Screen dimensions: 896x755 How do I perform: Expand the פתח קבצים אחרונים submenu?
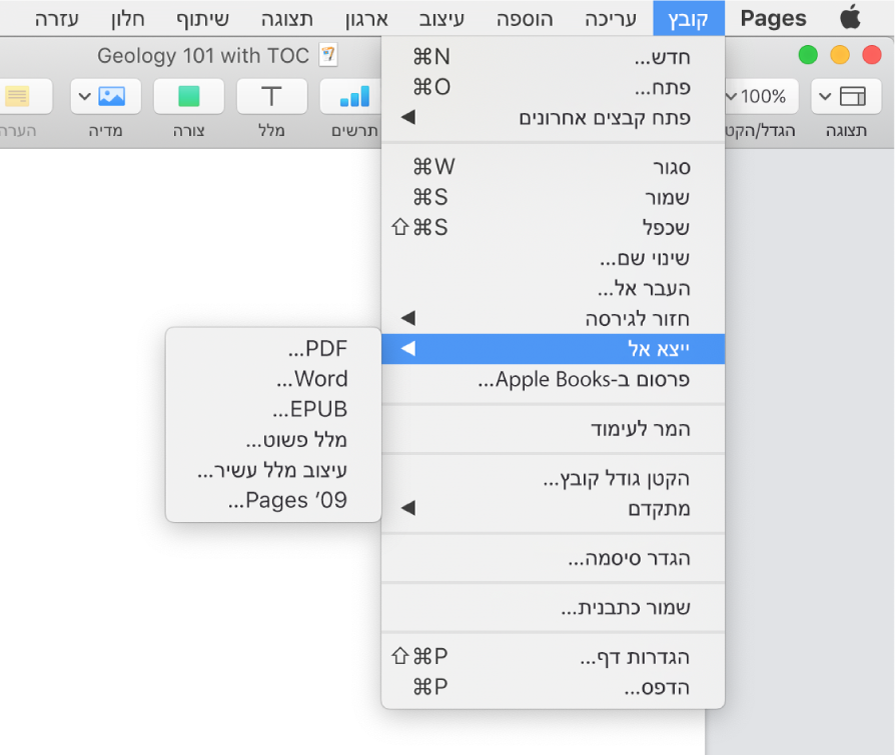tap(553, 117)
